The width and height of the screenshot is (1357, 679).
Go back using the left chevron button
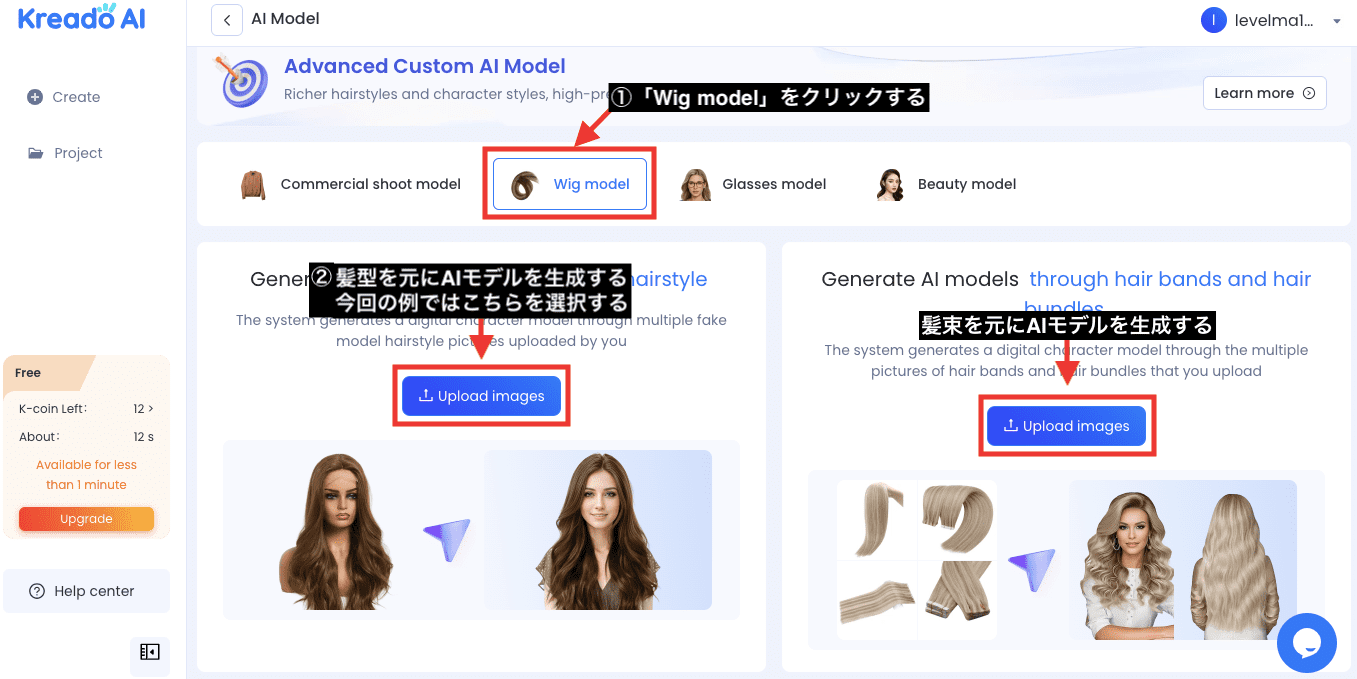point(226,19)
